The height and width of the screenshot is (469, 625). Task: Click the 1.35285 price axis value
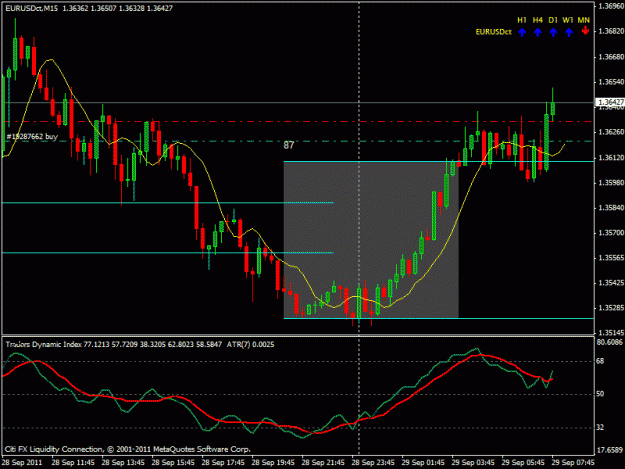pyautogui.click(x=611, y=308)
